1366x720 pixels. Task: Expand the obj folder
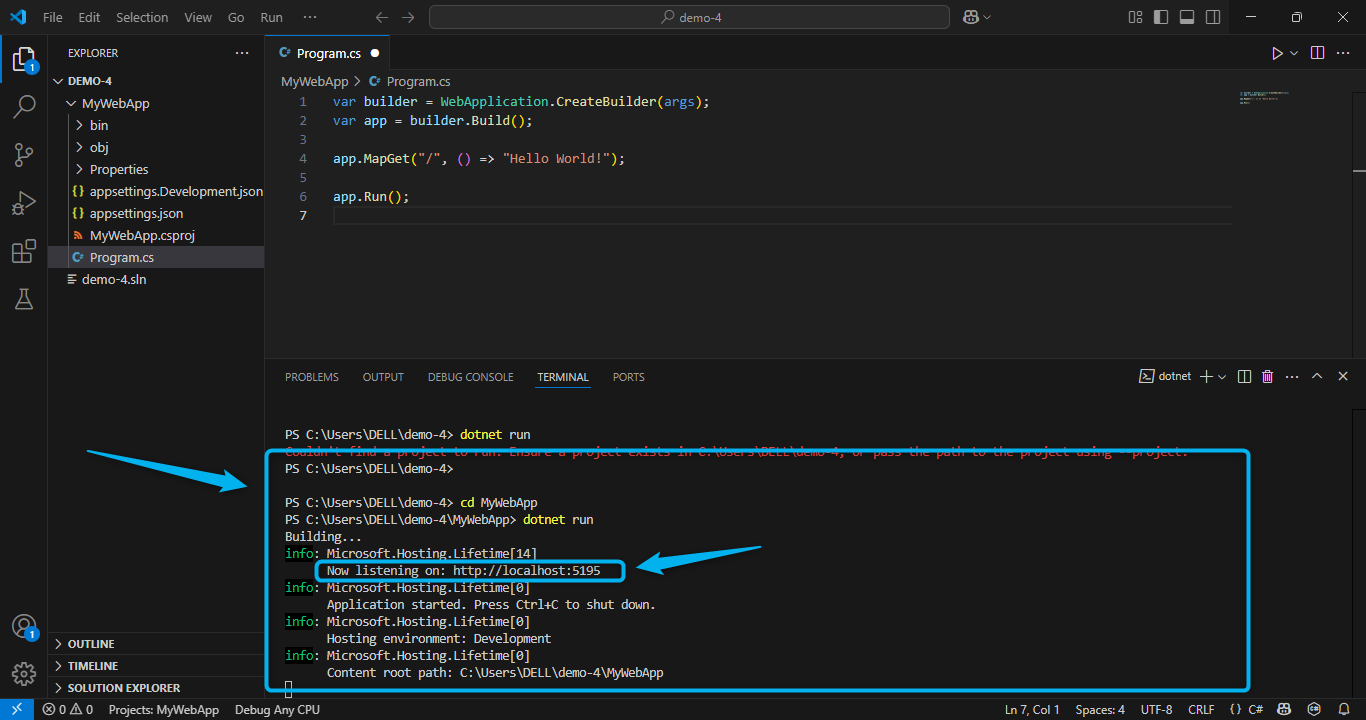pyautogui.click(x=156, y=147)
